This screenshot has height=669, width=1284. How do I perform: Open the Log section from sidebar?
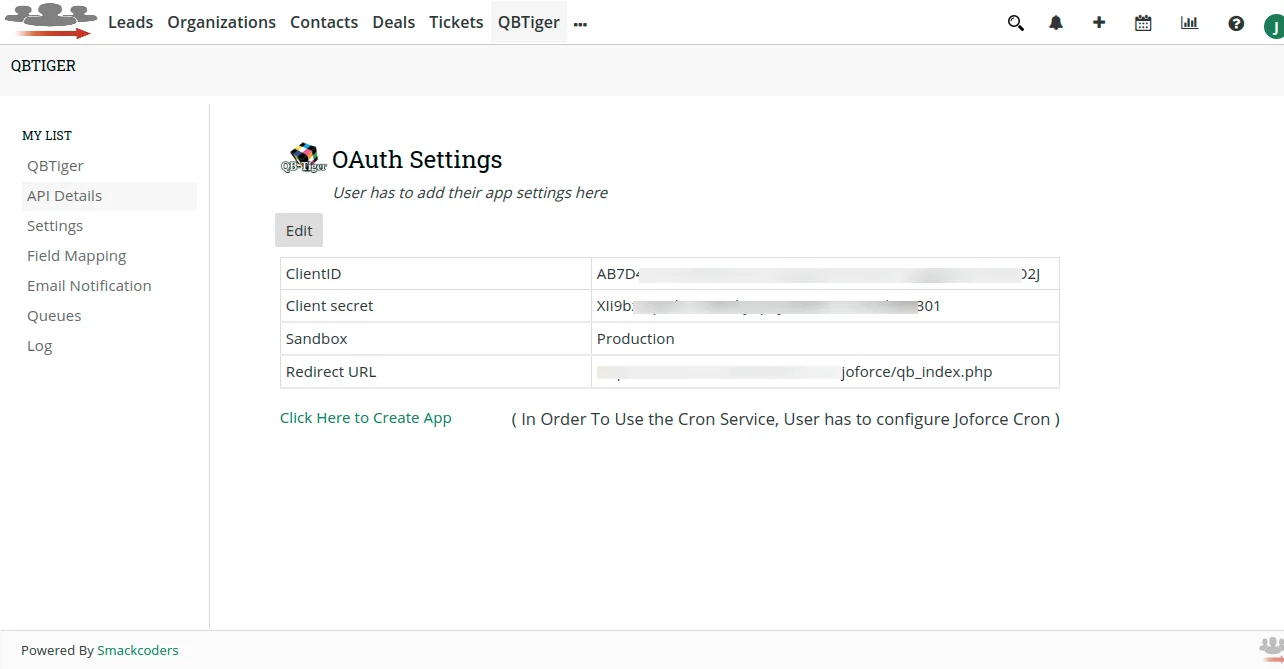(x=39, y=345)
